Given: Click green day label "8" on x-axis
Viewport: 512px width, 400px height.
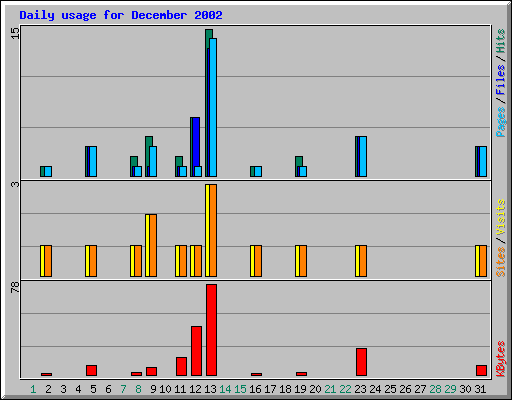Looking at the screenshot, I should pyautogui.click(x=138, y=389).
